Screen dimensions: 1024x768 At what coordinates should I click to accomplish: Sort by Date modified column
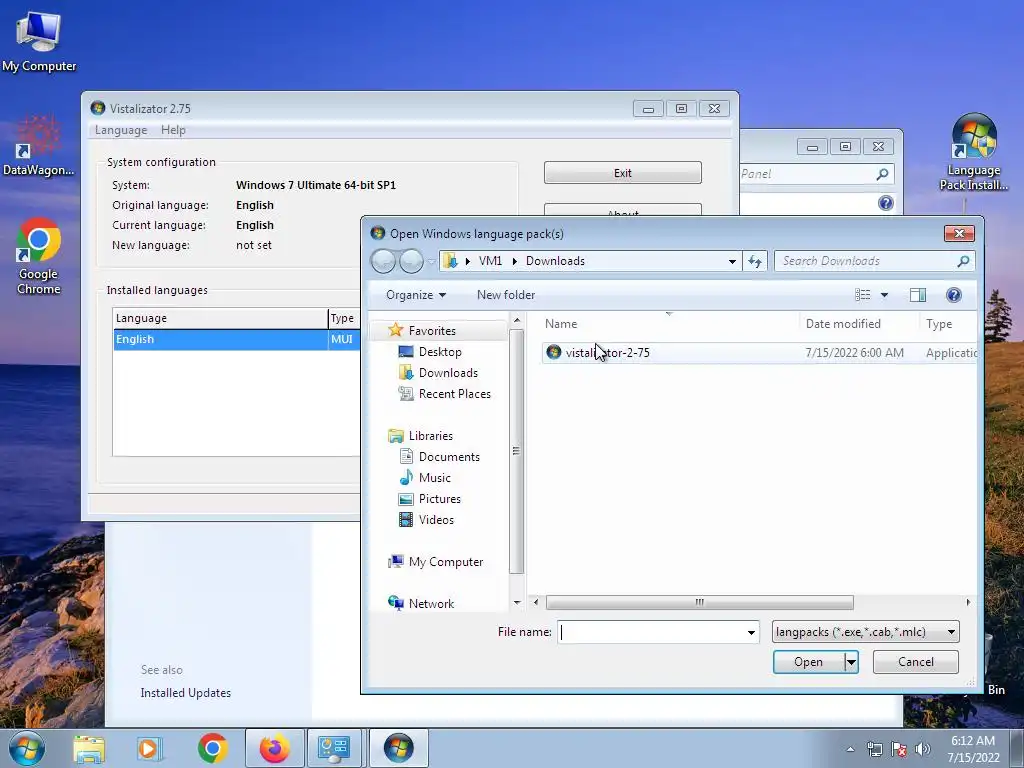pos(859,324)
